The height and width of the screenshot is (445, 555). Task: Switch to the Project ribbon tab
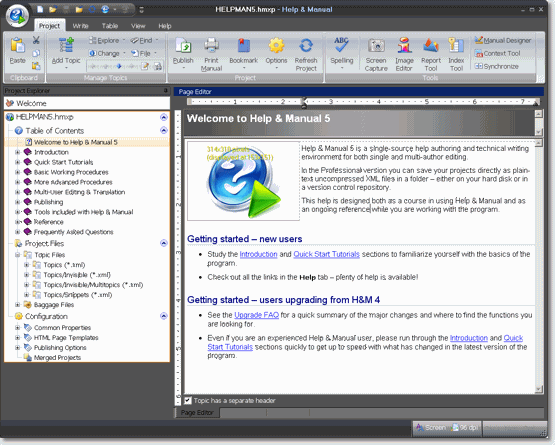pos(49,26)
